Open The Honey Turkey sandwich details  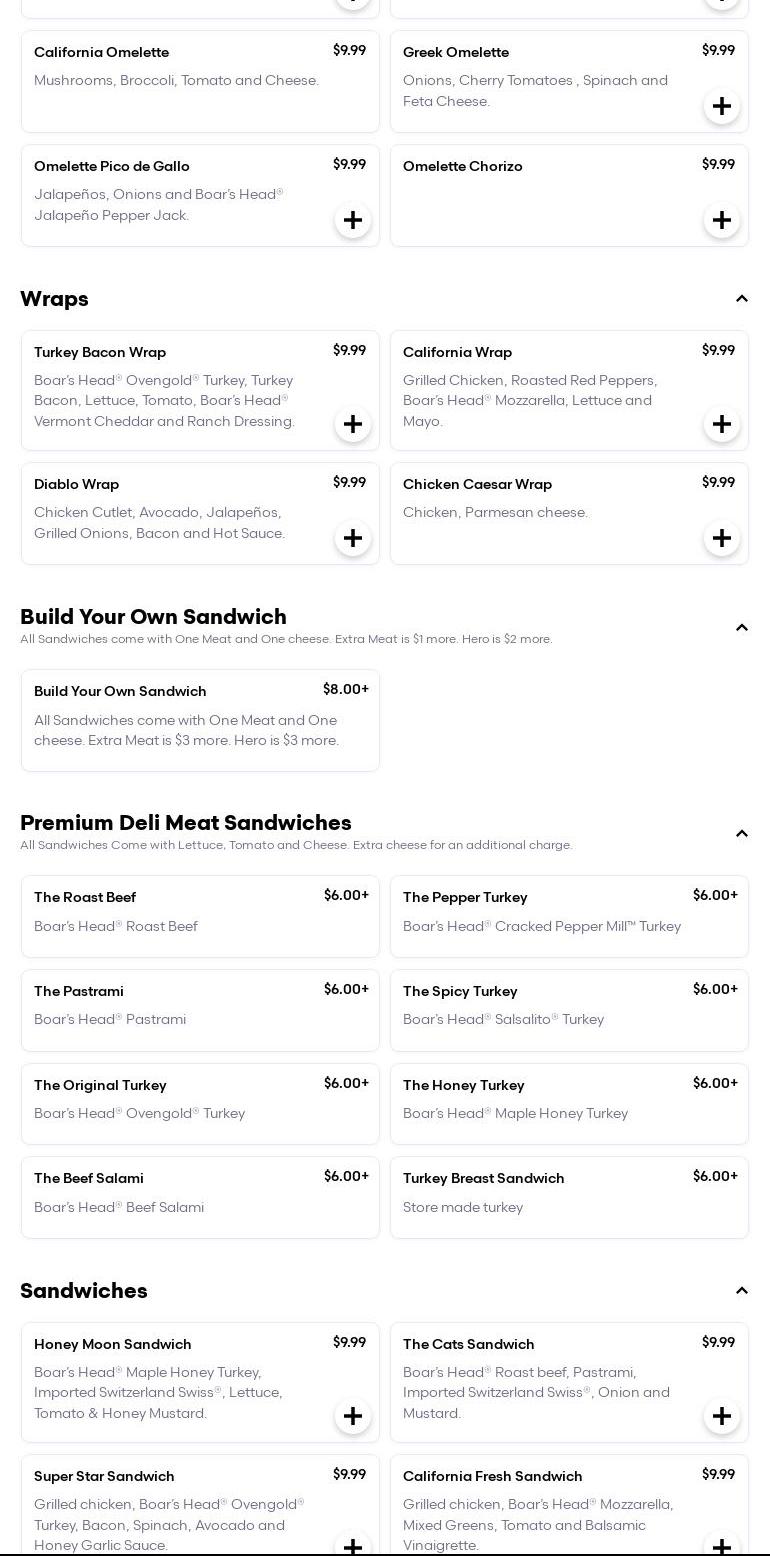569,1104
